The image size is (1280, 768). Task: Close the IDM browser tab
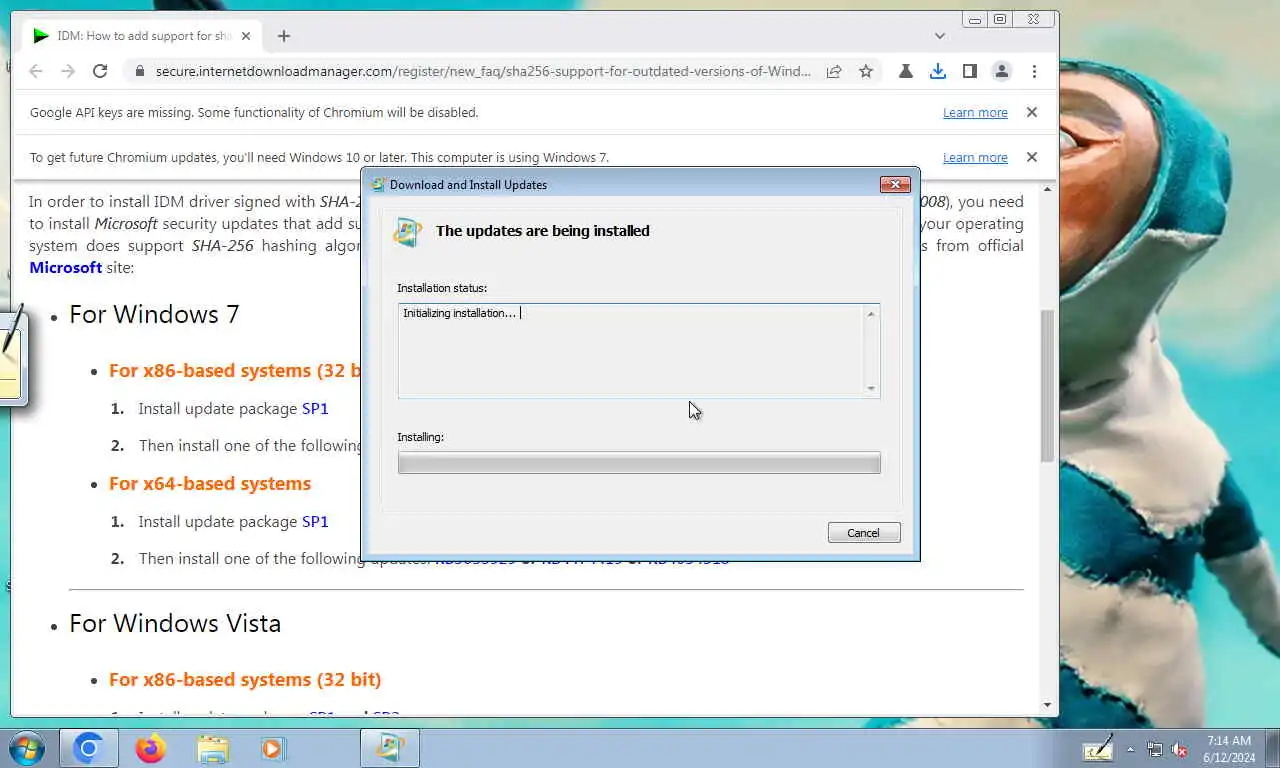(x=246, y=36)
